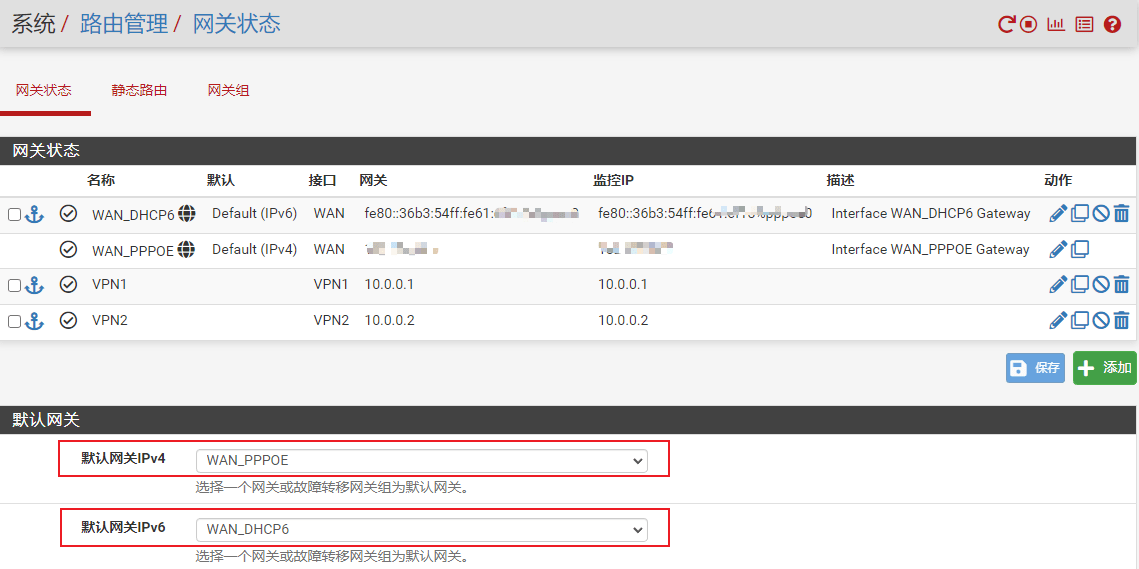The height and width of the screenshot is (569, 1139).
Task: Switch to the 静态路由 tab
Action: [x=139, y=90]
